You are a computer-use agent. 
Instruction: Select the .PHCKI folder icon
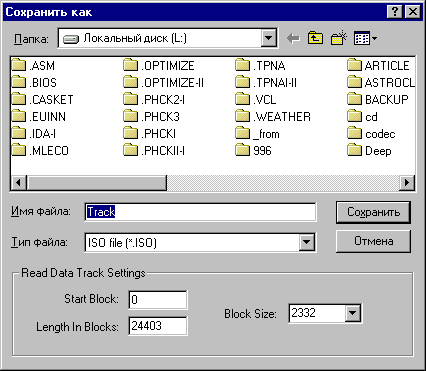(x=130, y=133)
